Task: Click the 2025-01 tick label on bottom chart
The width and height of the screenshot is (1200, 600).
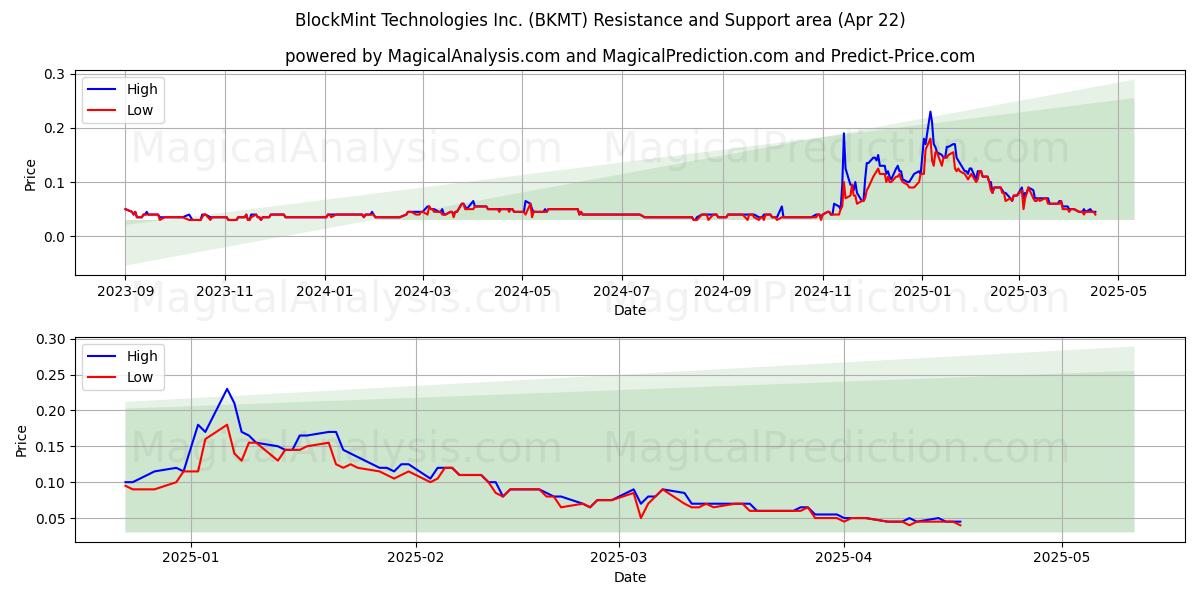Action: point(190,558)
